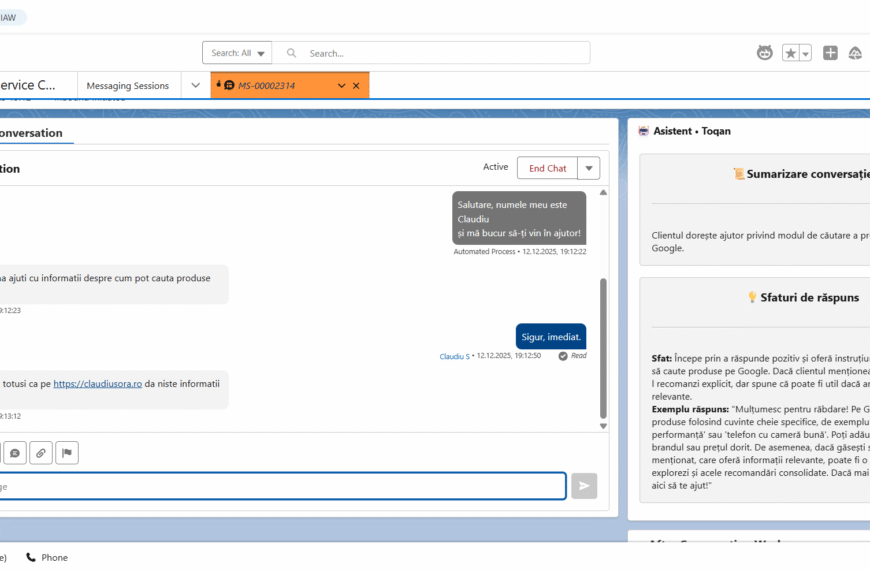This screenshot has width=870, height=570.
Task: Switch to the Messaging Sessions tab
Action: tap(128, 85)
